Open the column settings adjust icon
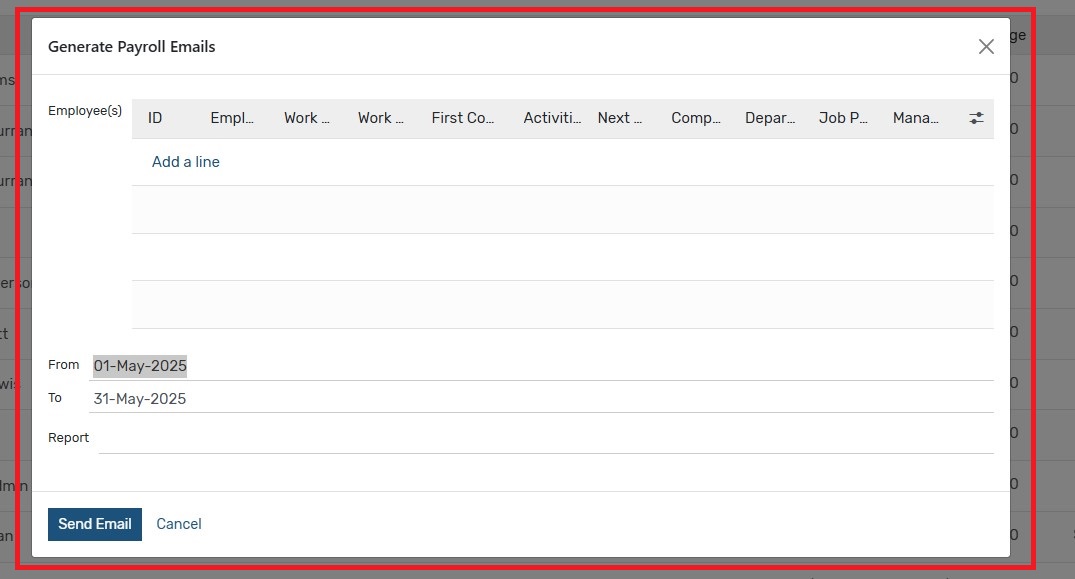The height and width of the screenshot is (579, 1075). (x=976, y=118)
